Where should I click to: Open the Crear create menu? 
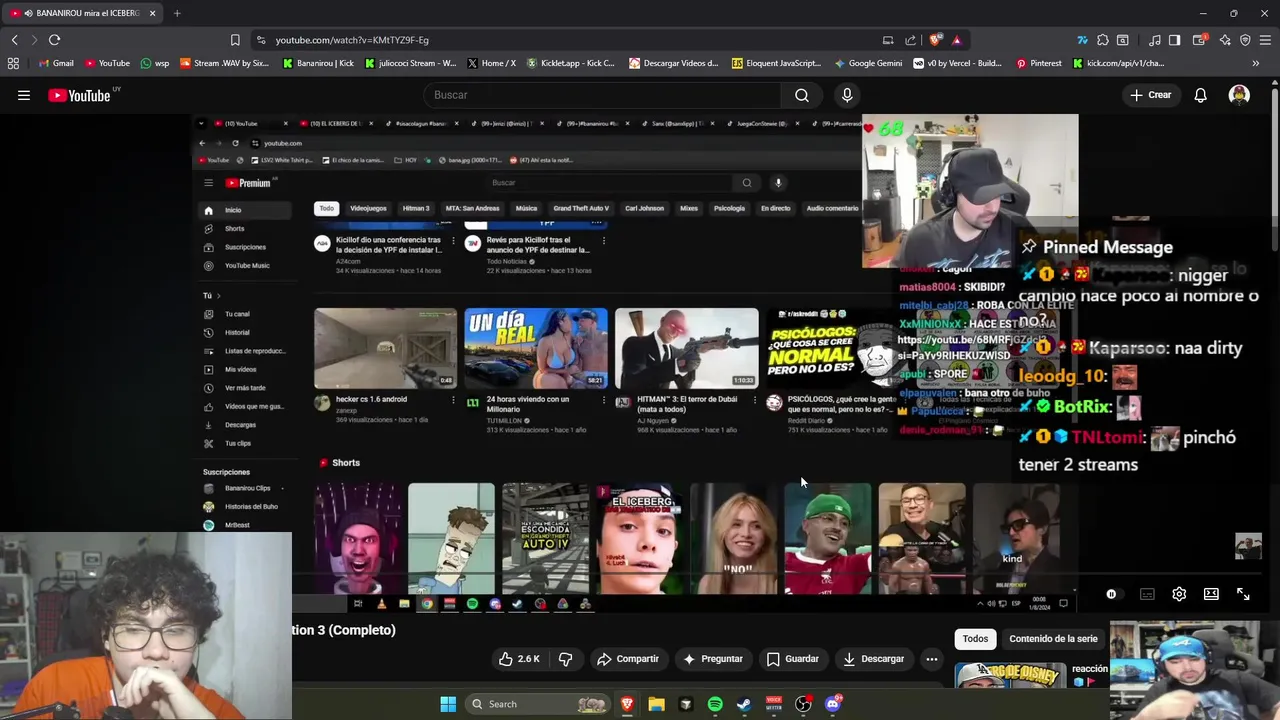click(x=1150, y=95)
